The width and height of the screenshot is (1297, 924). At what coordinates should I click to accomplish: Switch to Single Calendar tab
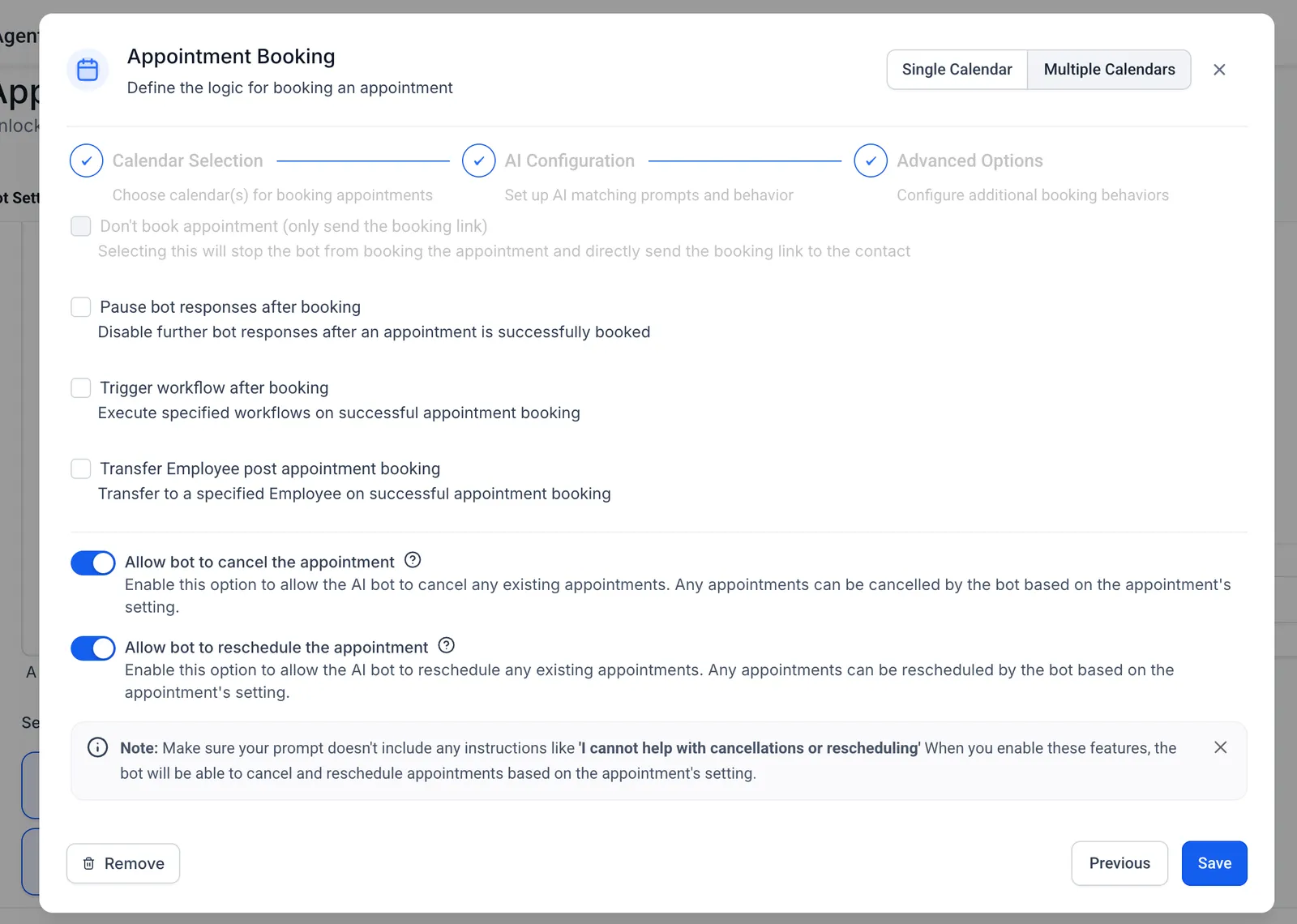(957, 70)
